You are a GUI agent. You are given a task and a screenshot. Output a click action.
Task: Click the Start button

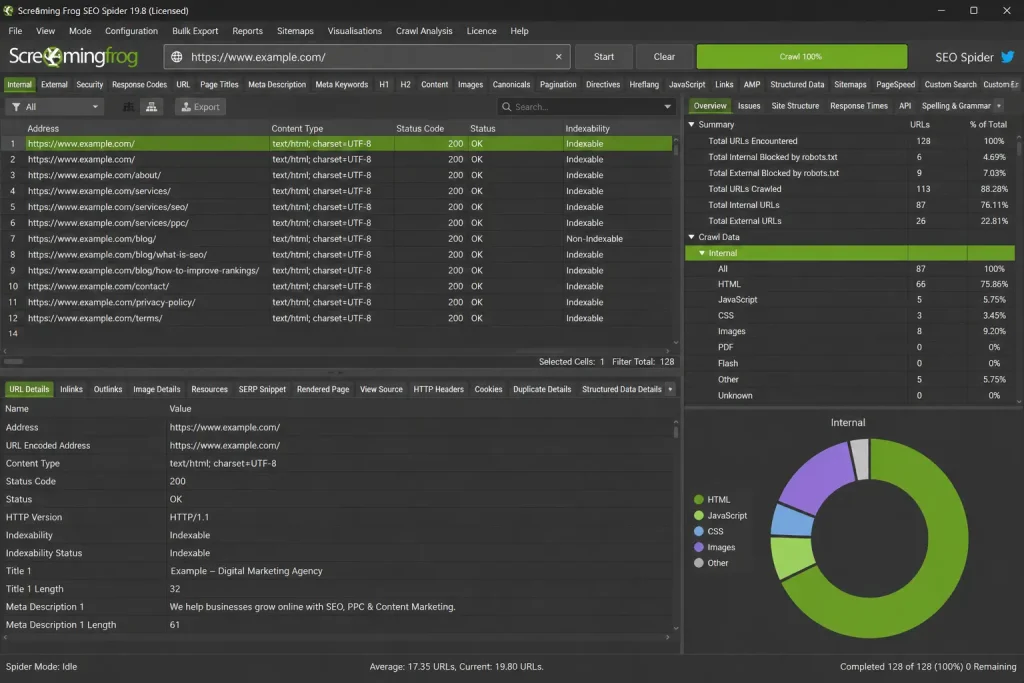(603, 57)
